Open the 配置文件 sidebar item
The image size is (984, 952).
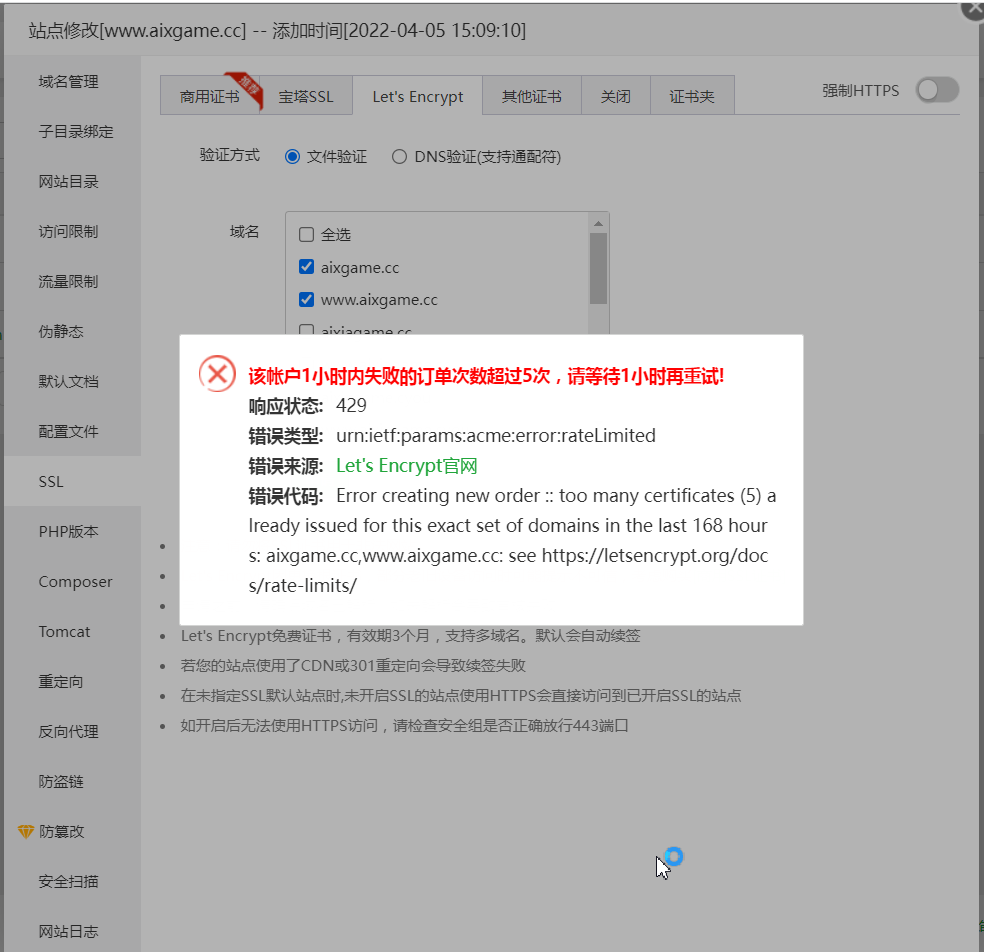(x=68, y=432)
